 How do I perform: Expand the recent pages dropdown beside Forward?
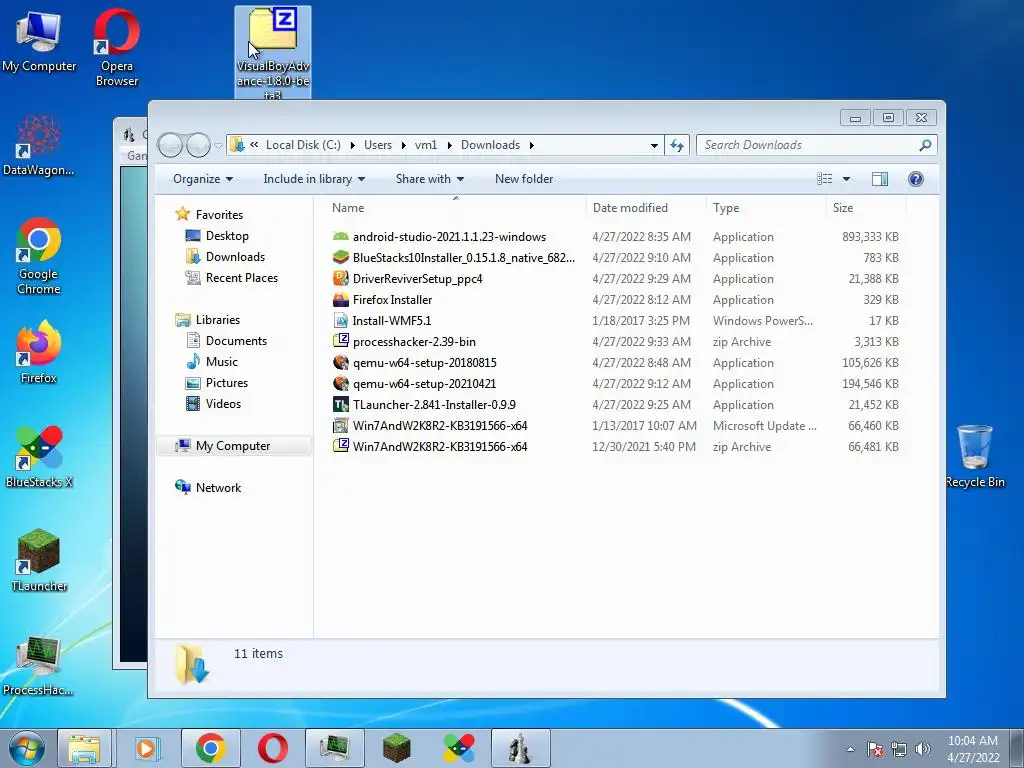(219, 145)
